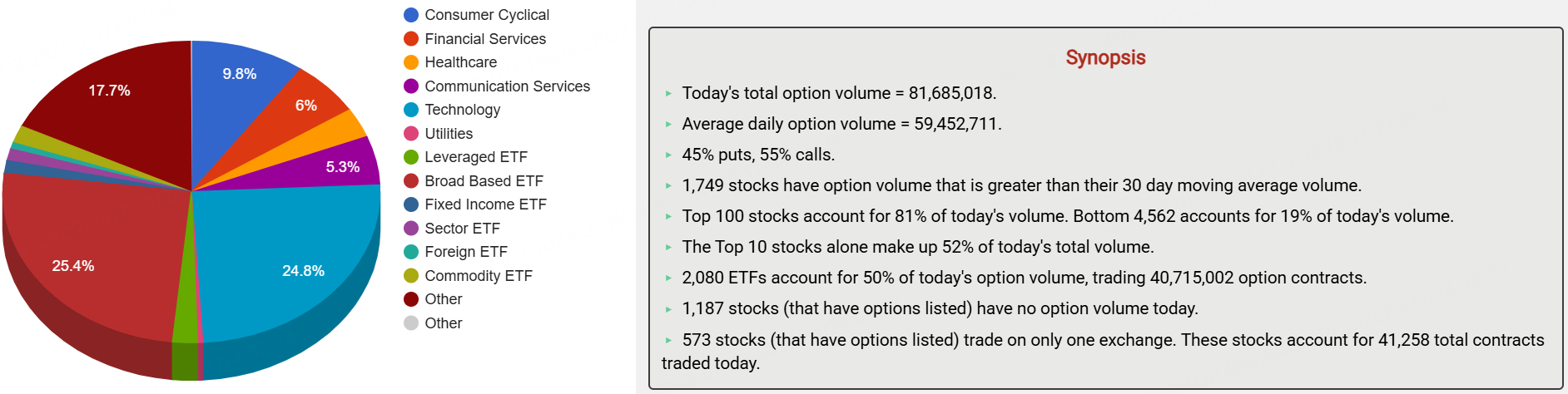The width and height of the screenshot is (1568, 394).
Task: Select the Foreign ETF teal legend dot
Action: [411, 252]
